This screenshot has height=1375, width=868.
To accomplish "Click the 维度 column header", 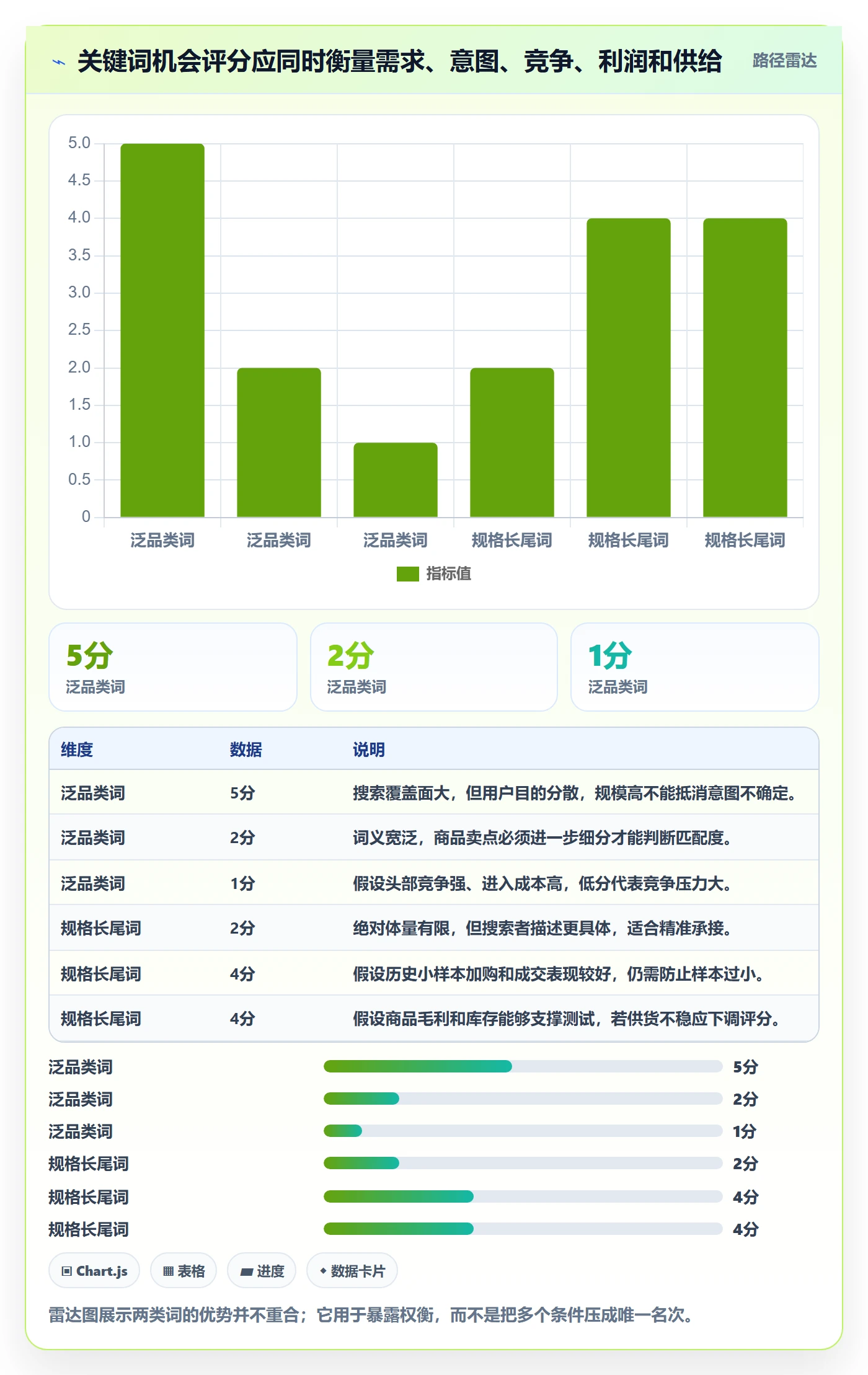I will [x=77, y=749].
